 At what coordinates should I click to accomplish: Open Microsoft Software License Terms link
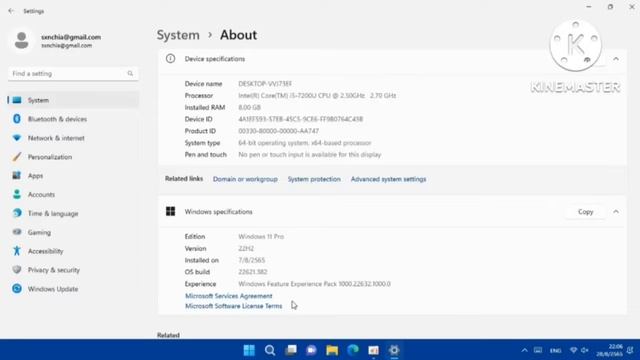tap(233, 306)
